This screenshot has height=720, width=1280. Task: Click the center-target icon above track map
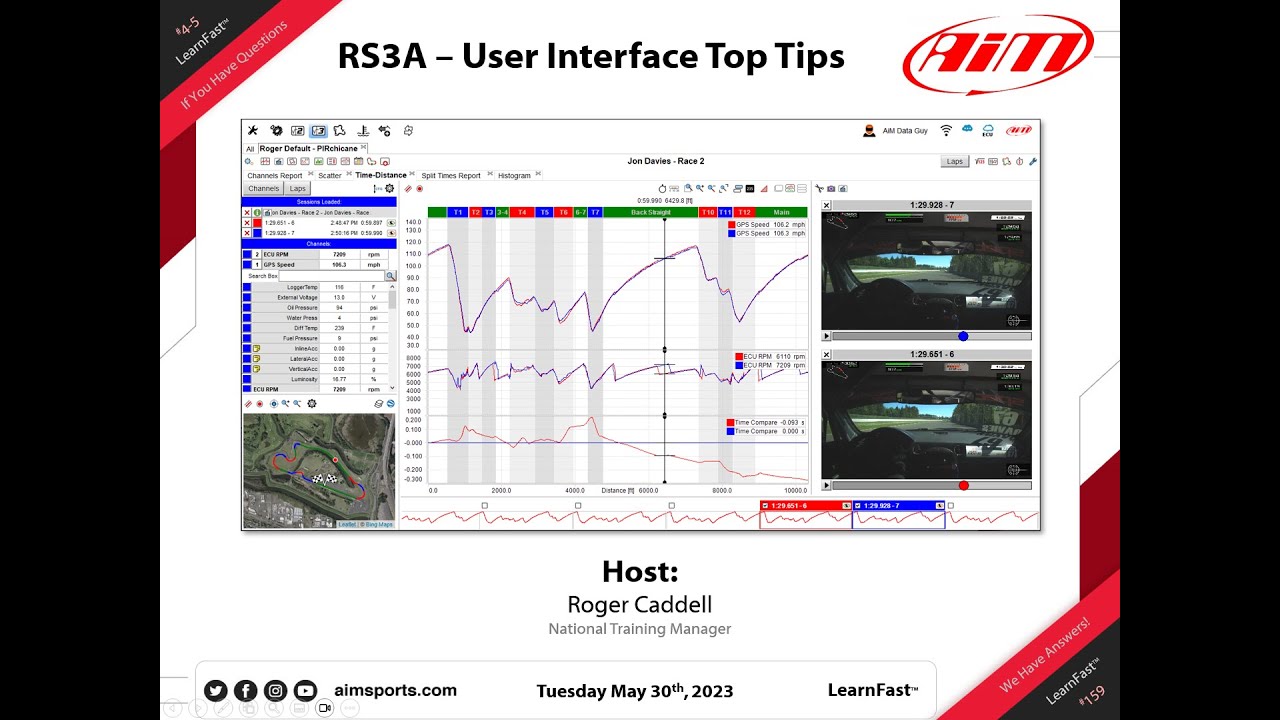(274, 403)
